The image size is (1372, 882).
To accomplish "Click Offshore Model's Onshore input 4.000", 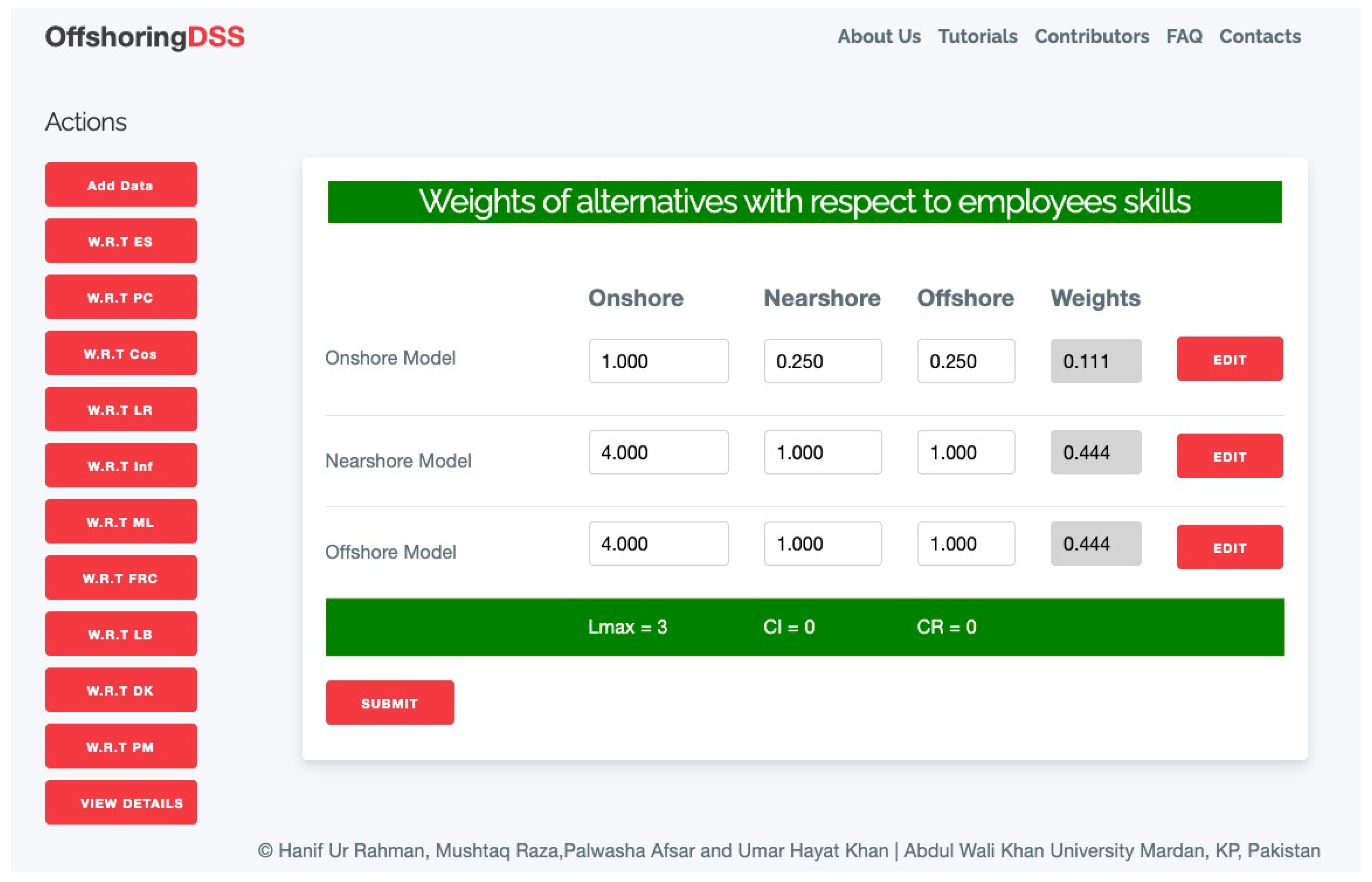I will pos(658,543).
